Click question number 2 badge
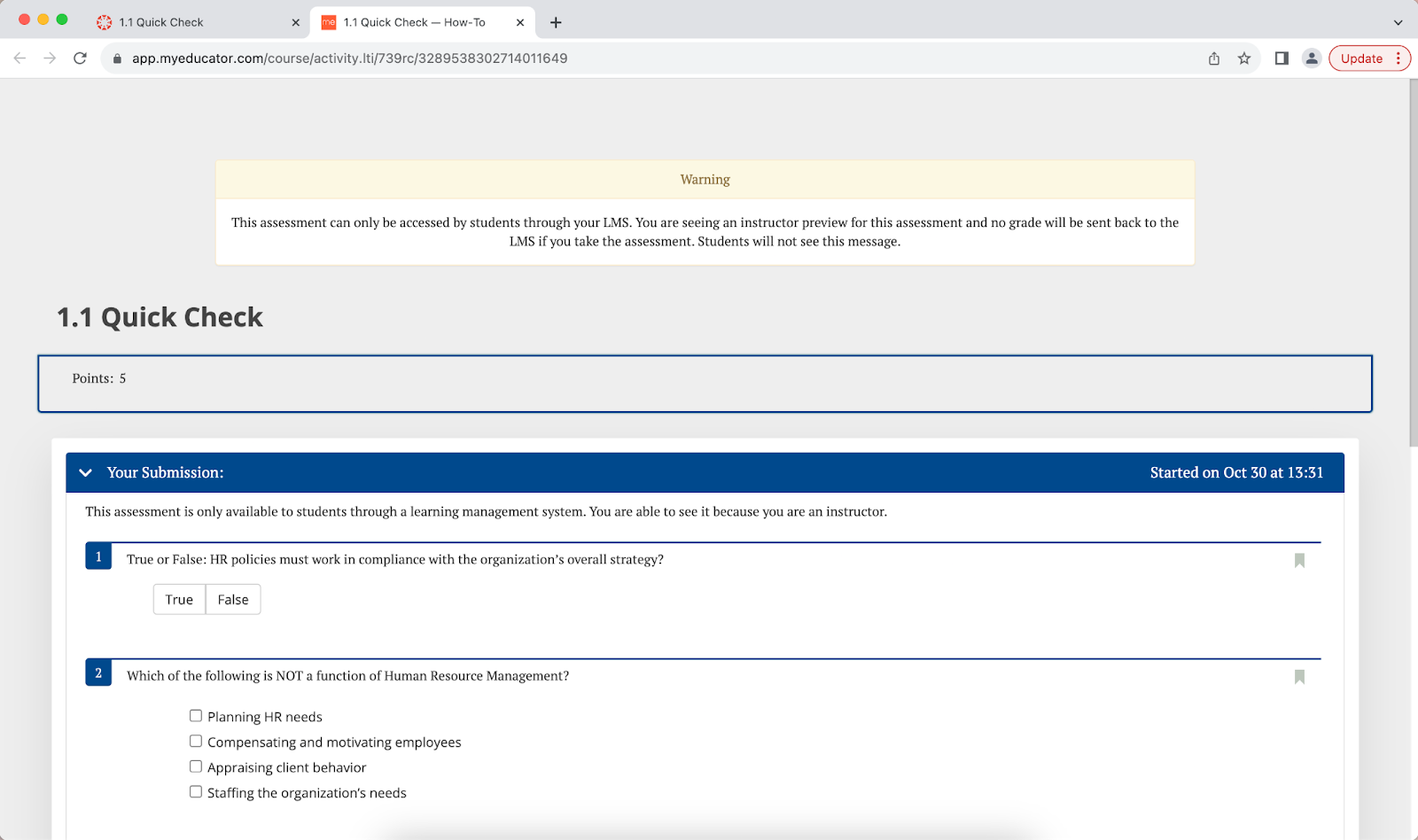The height and width of the screenshot is (840, 1418). (98, 673)
